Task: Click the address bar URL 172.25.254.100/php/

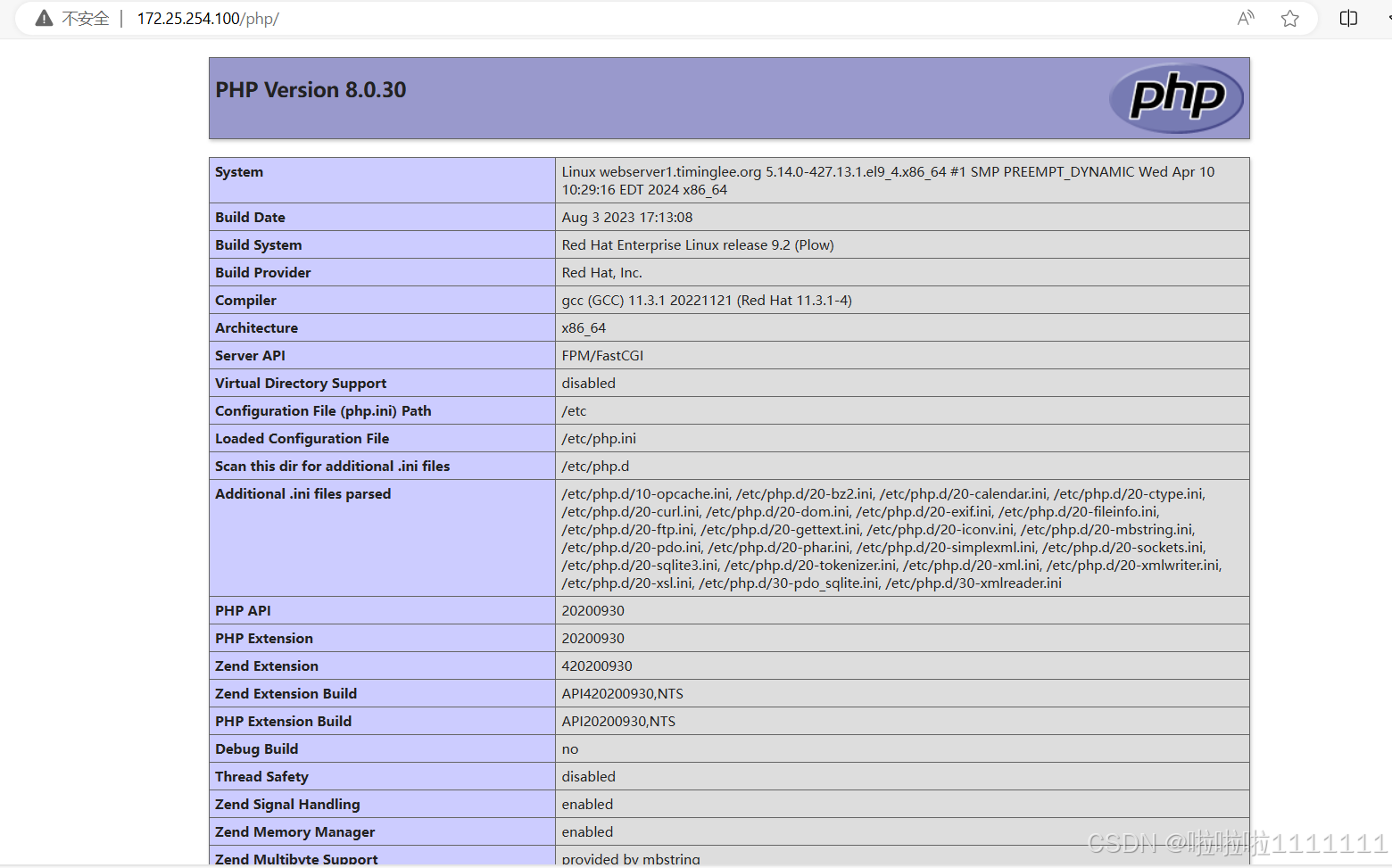Action: tap(208, 19)
